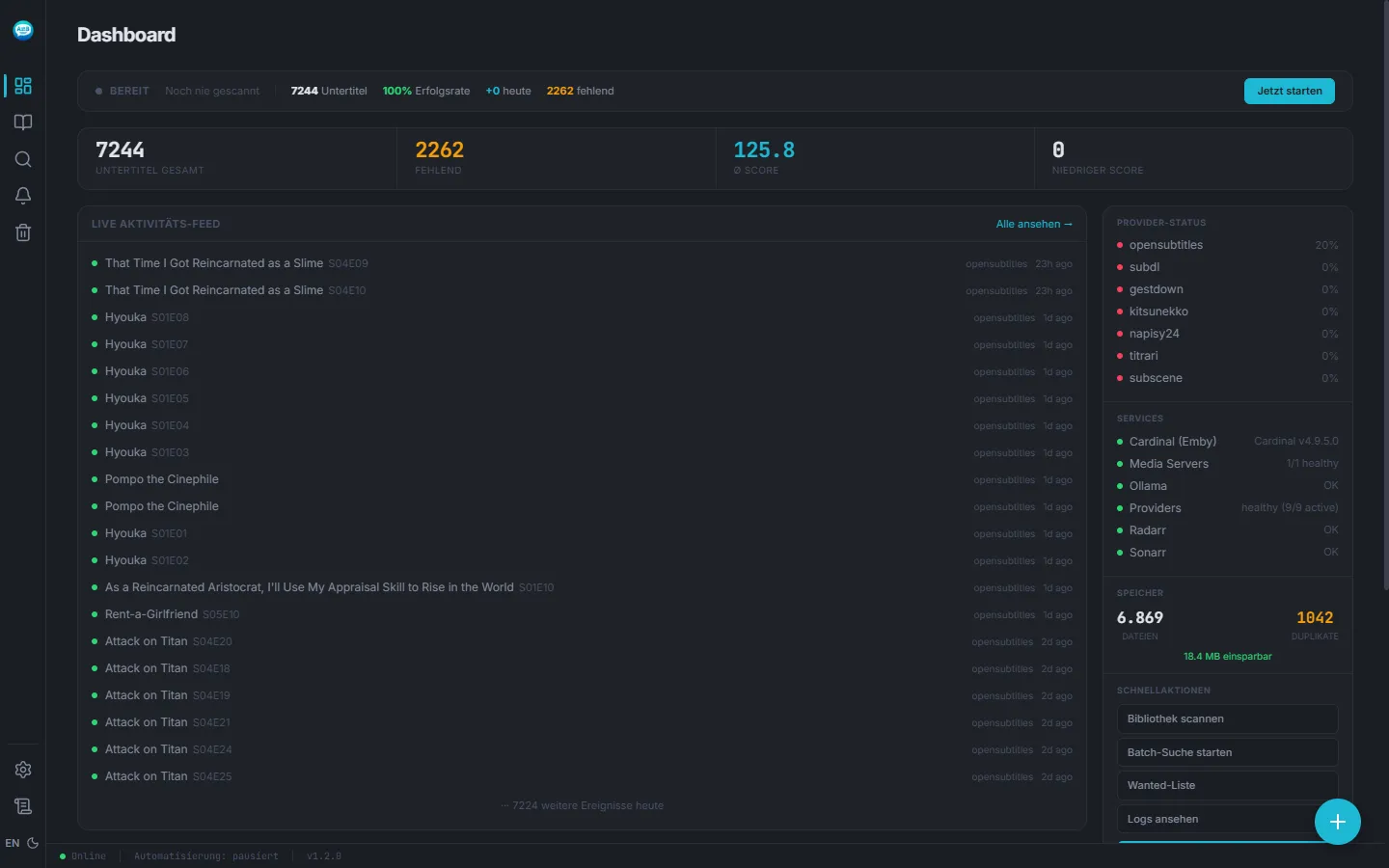Open Attack on Titan S04E20 entry

click(582, 641)
